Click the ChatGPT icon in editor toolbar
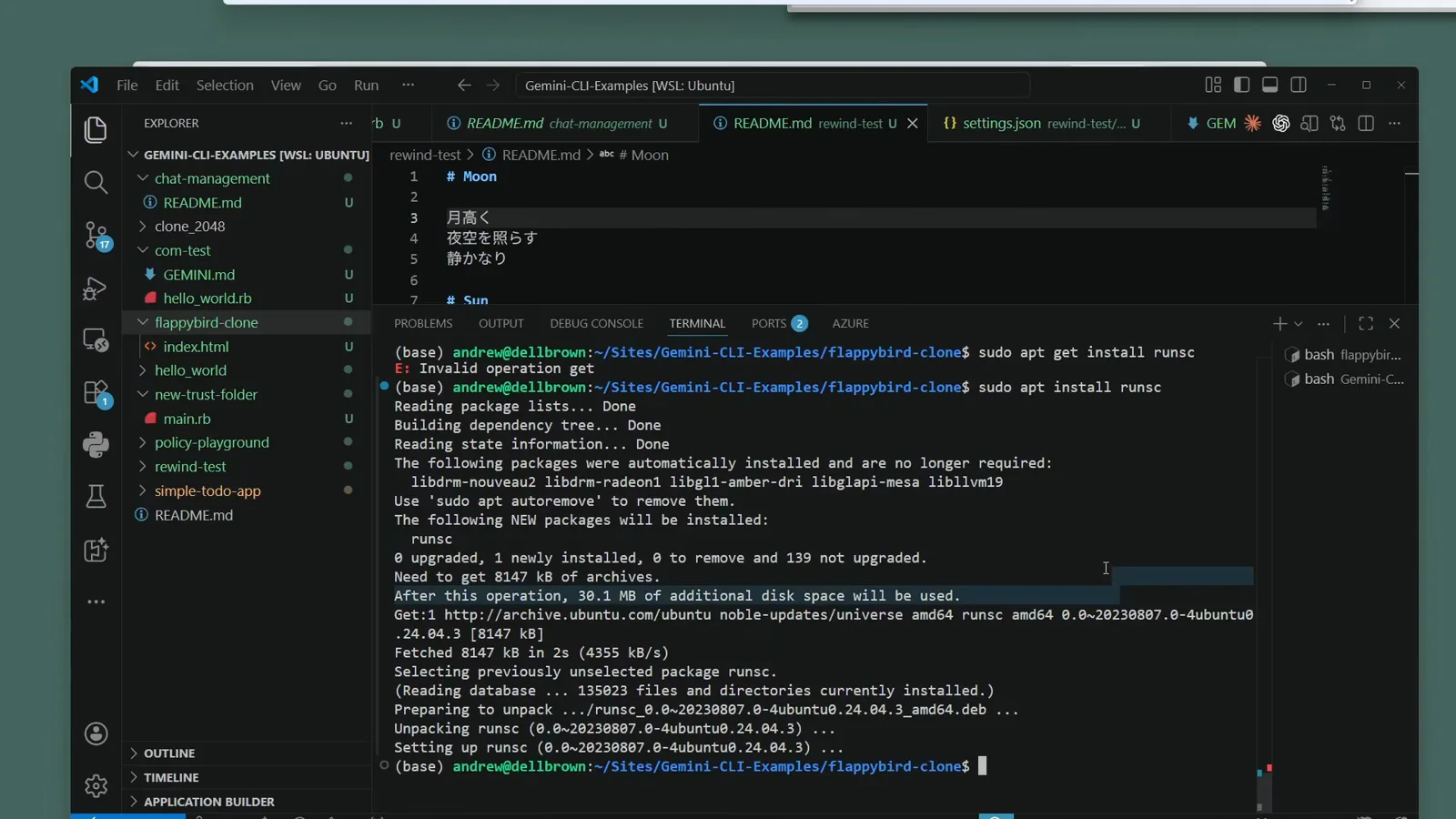 point(1281,123)
